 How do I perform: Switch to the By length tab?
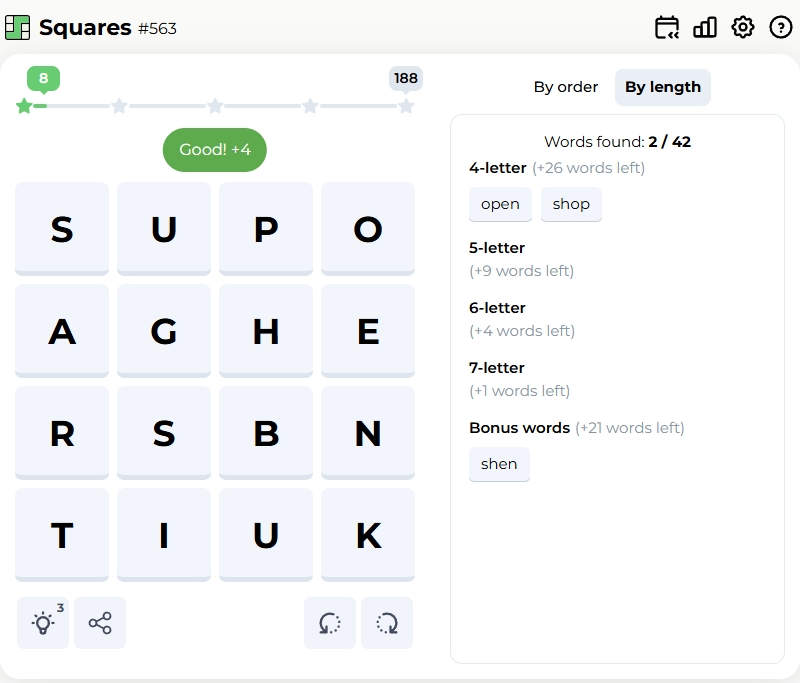point(663,87)
